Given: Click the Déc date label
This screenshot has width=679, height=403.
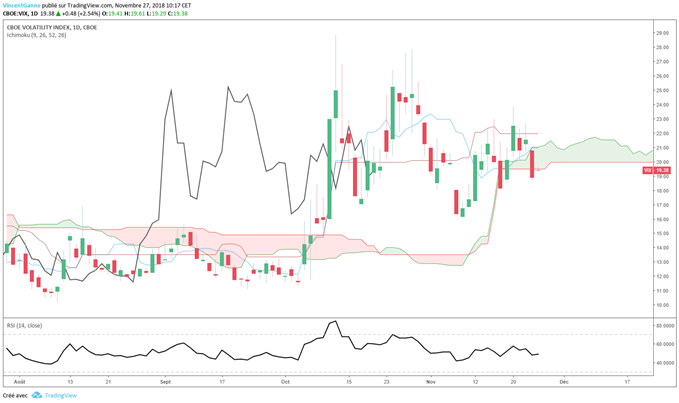Looking at the screenshot, I should (x=563, y=382).
